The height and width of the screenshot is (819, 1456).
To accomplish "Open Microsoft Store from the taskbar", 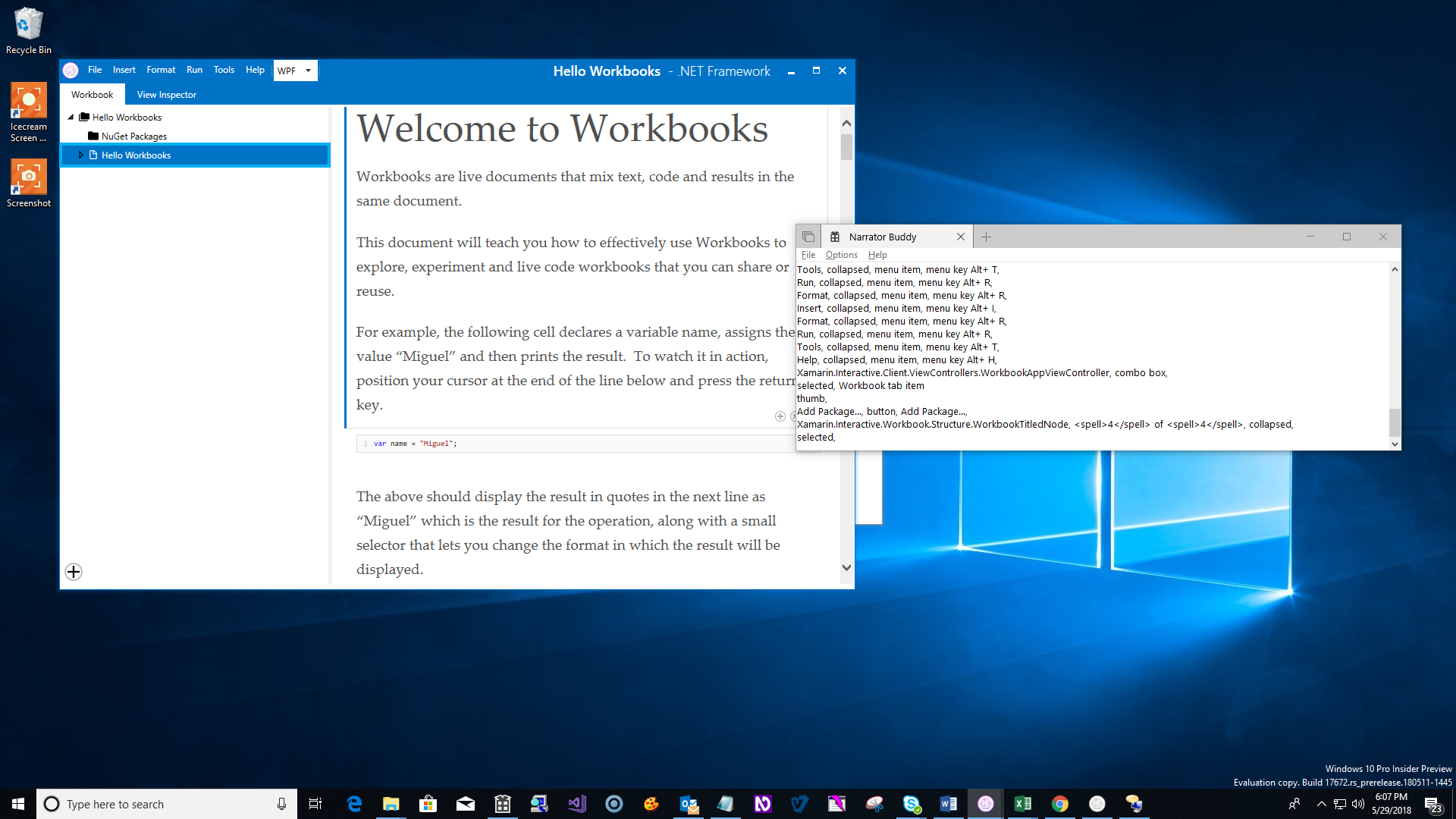I will tap(428, 804).
